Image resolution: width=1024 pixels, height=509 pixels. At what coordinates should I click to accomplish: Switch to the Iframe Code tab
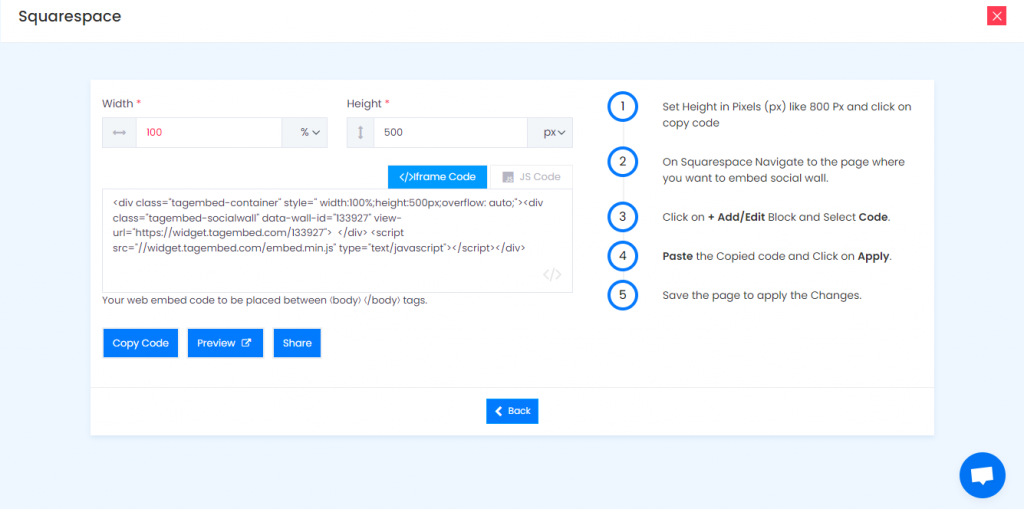(438, 176)
